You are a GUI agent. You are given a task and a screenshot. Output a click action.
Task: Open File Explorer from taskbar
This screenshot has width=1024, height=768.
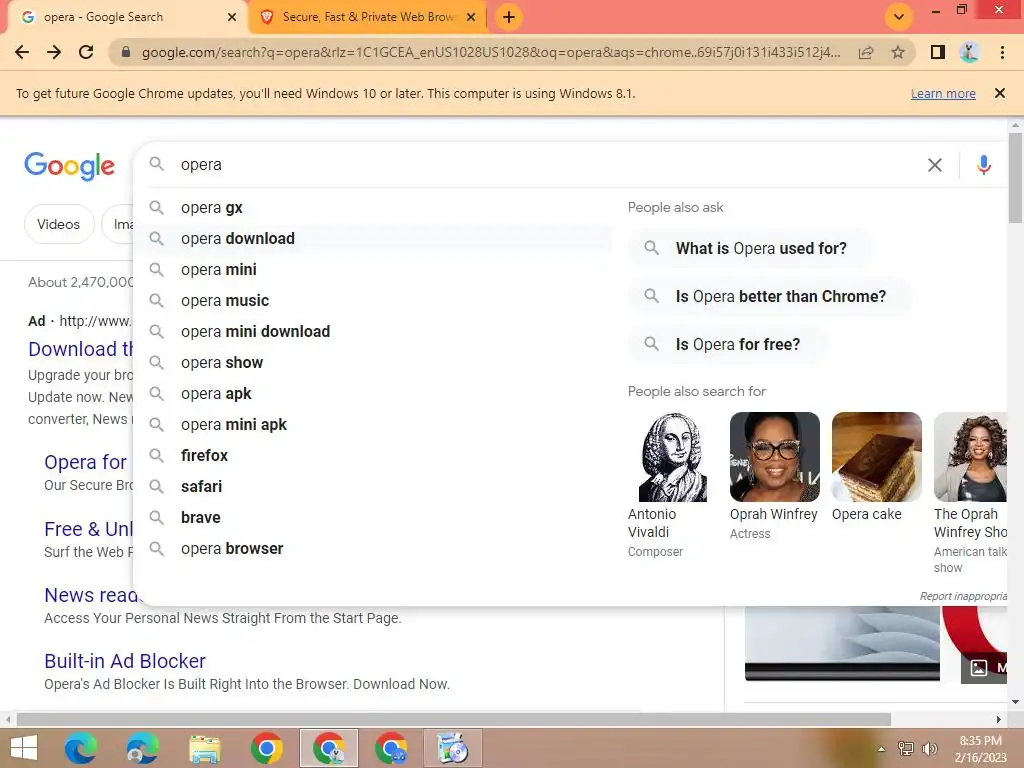pyautogui.click(x=204, y=748)
